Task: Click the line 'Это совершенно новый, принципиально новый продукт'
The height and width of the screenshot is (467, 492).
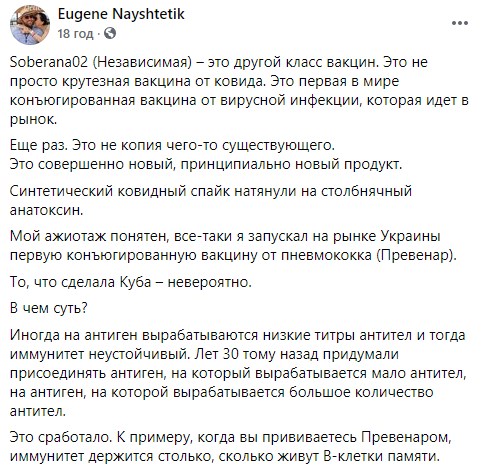Action: click(x=206, y=164)
